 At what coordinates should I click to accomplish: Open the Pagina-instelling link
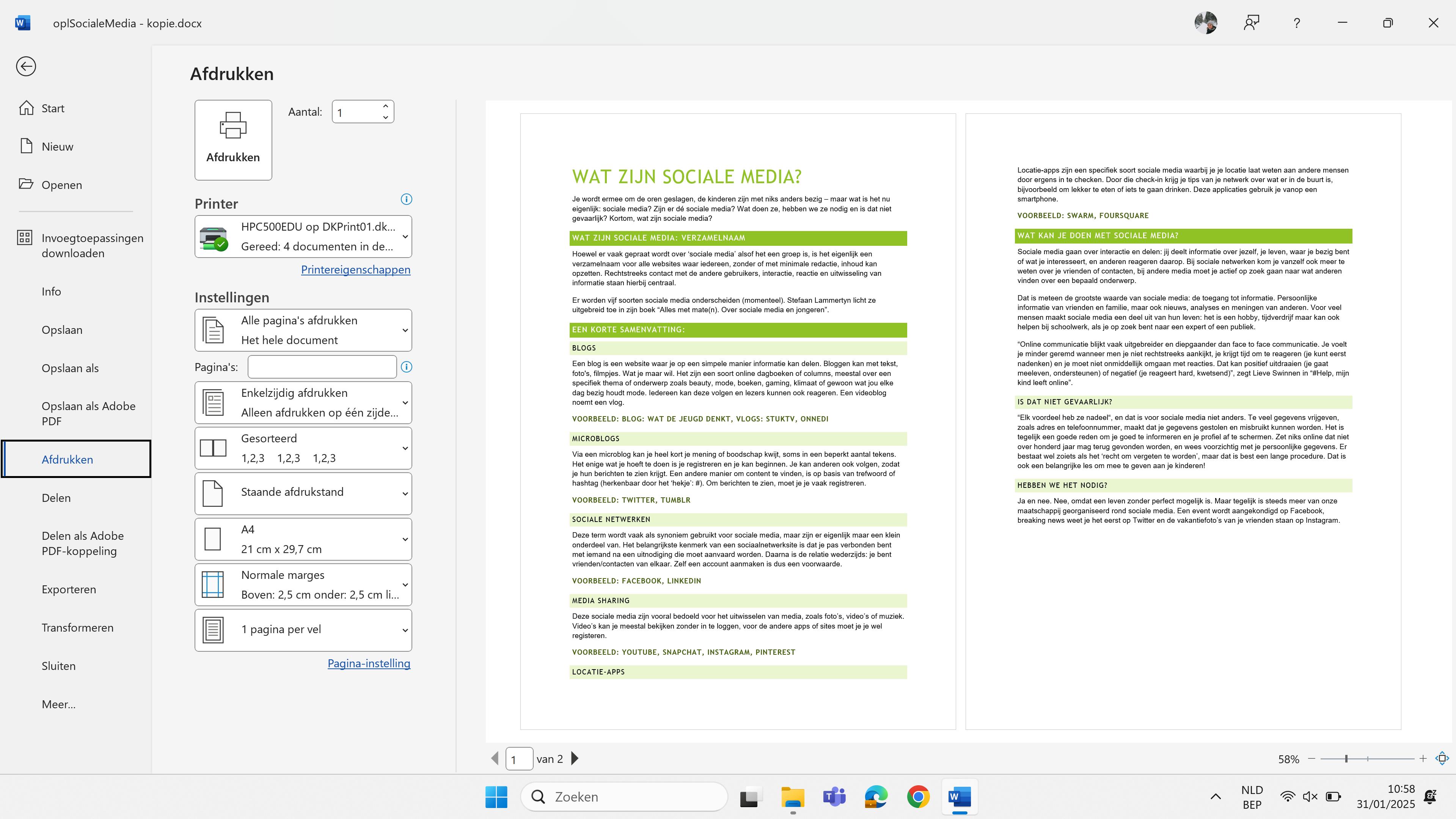click(x=369, y=663)
